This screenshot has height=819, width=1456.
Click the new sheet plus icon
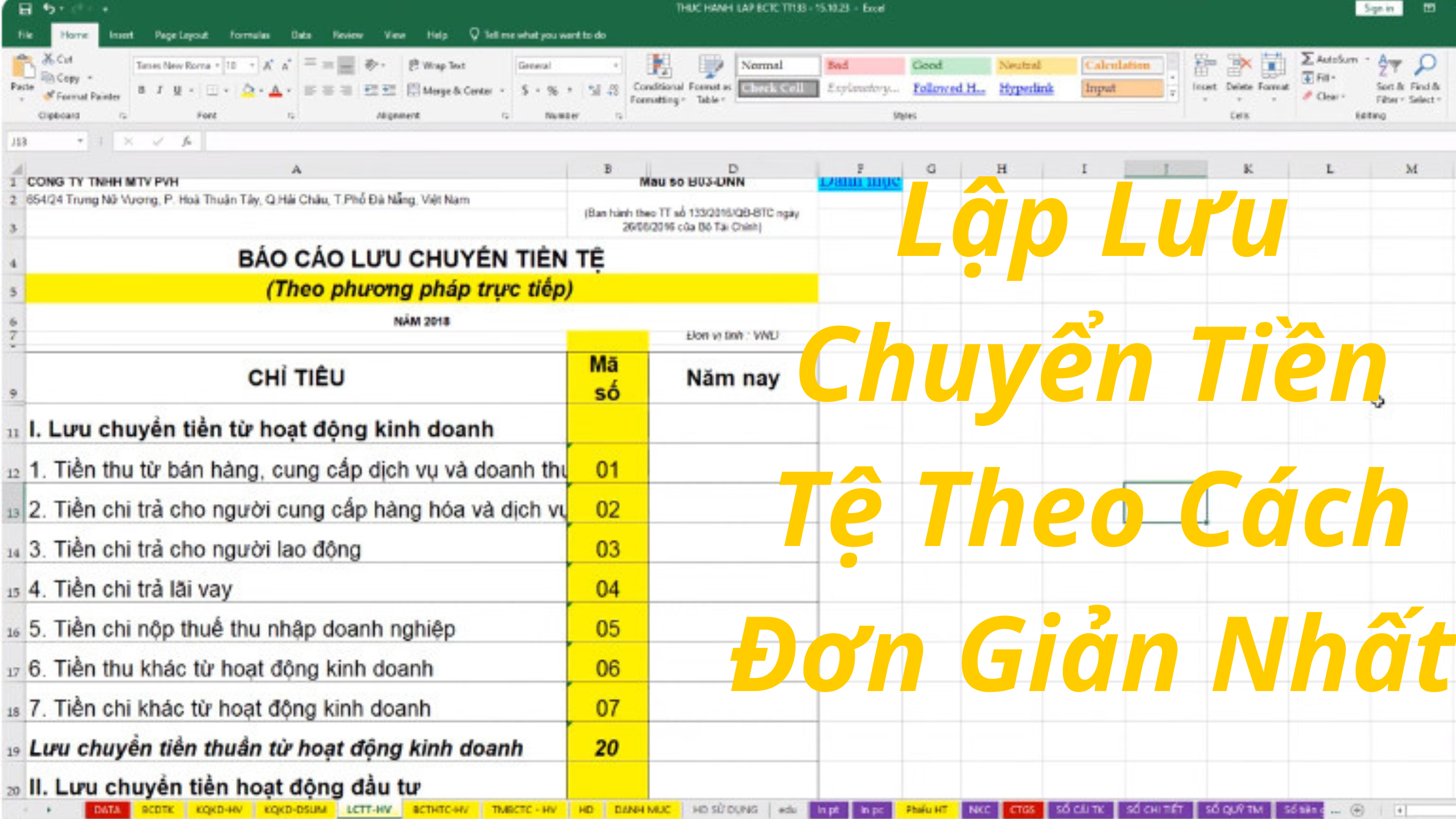point(1357,809)
